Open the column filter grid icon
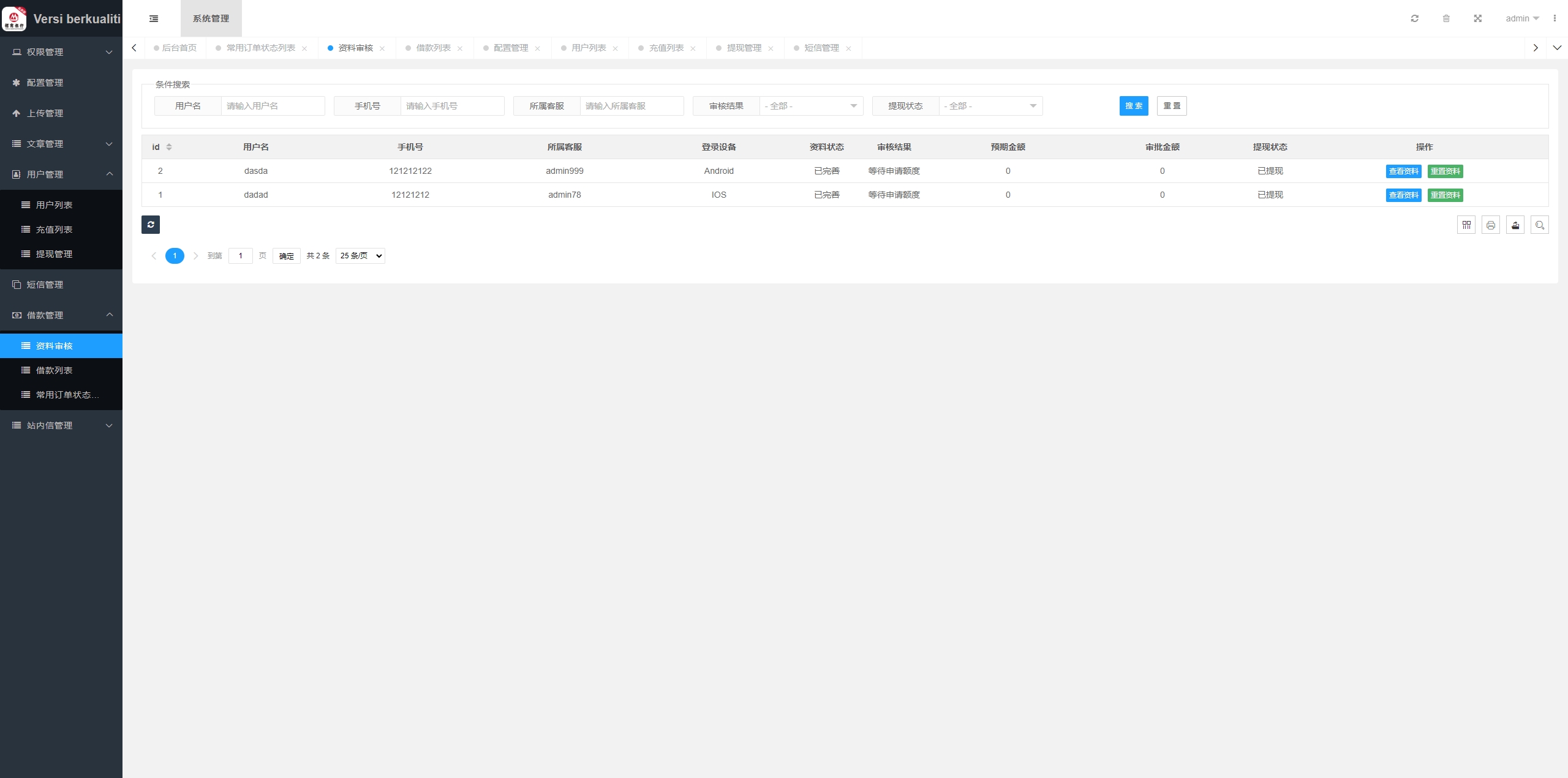Image resolution: width=1568 pixels, height=778 pixels. [1466, 225]
